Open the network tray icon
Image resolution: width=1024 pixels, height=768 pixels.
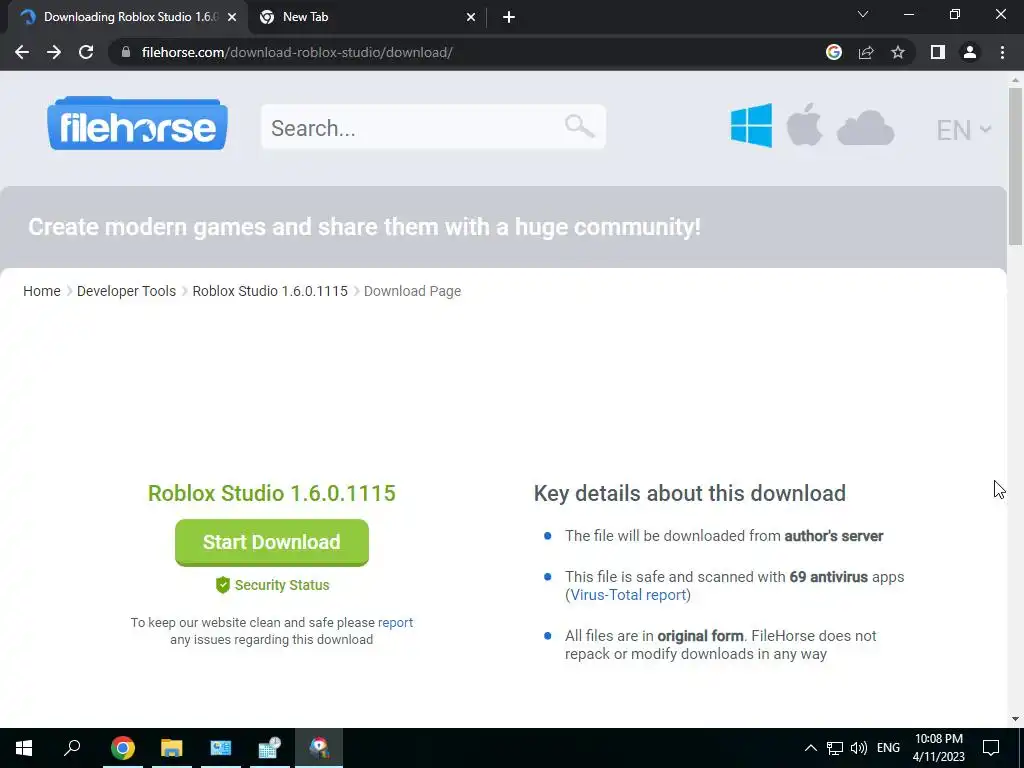pos(835,748)
